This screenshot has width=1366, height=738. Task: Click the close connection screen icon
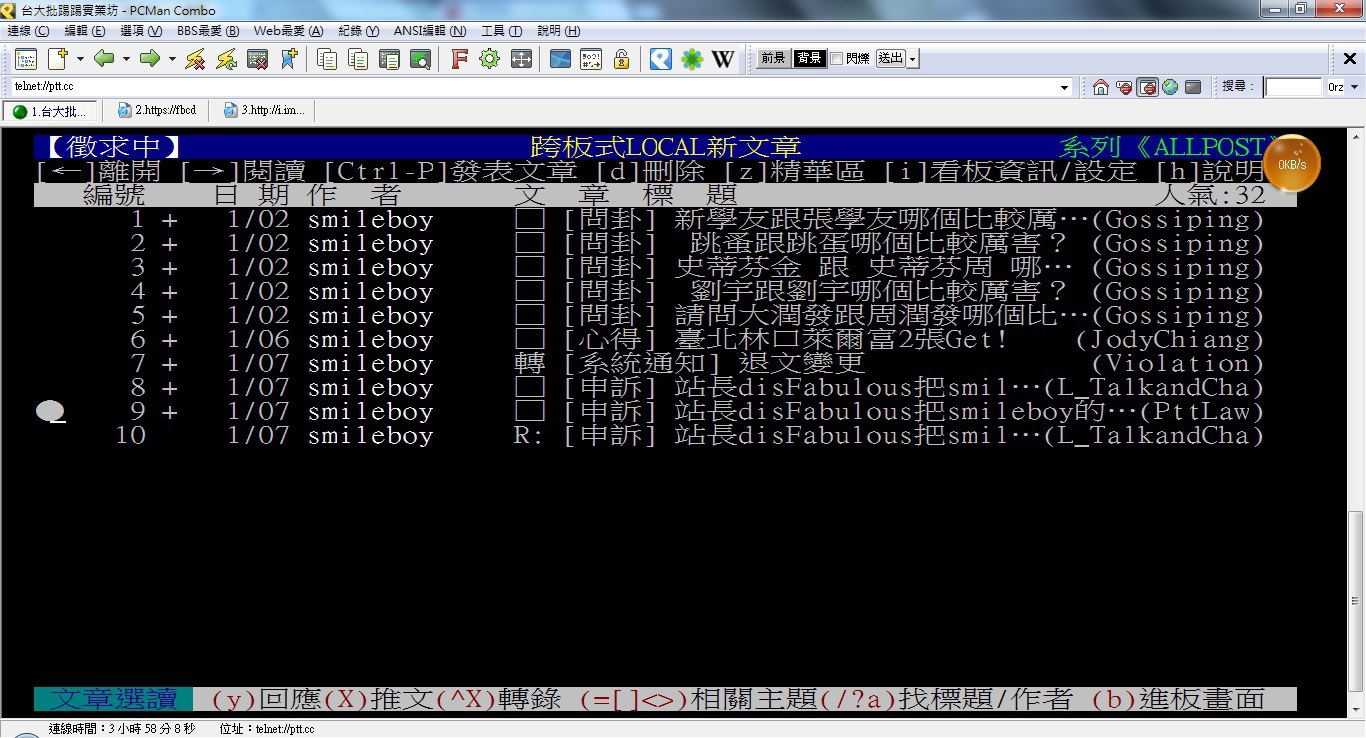pyautogui.click(x=257, y=59)
